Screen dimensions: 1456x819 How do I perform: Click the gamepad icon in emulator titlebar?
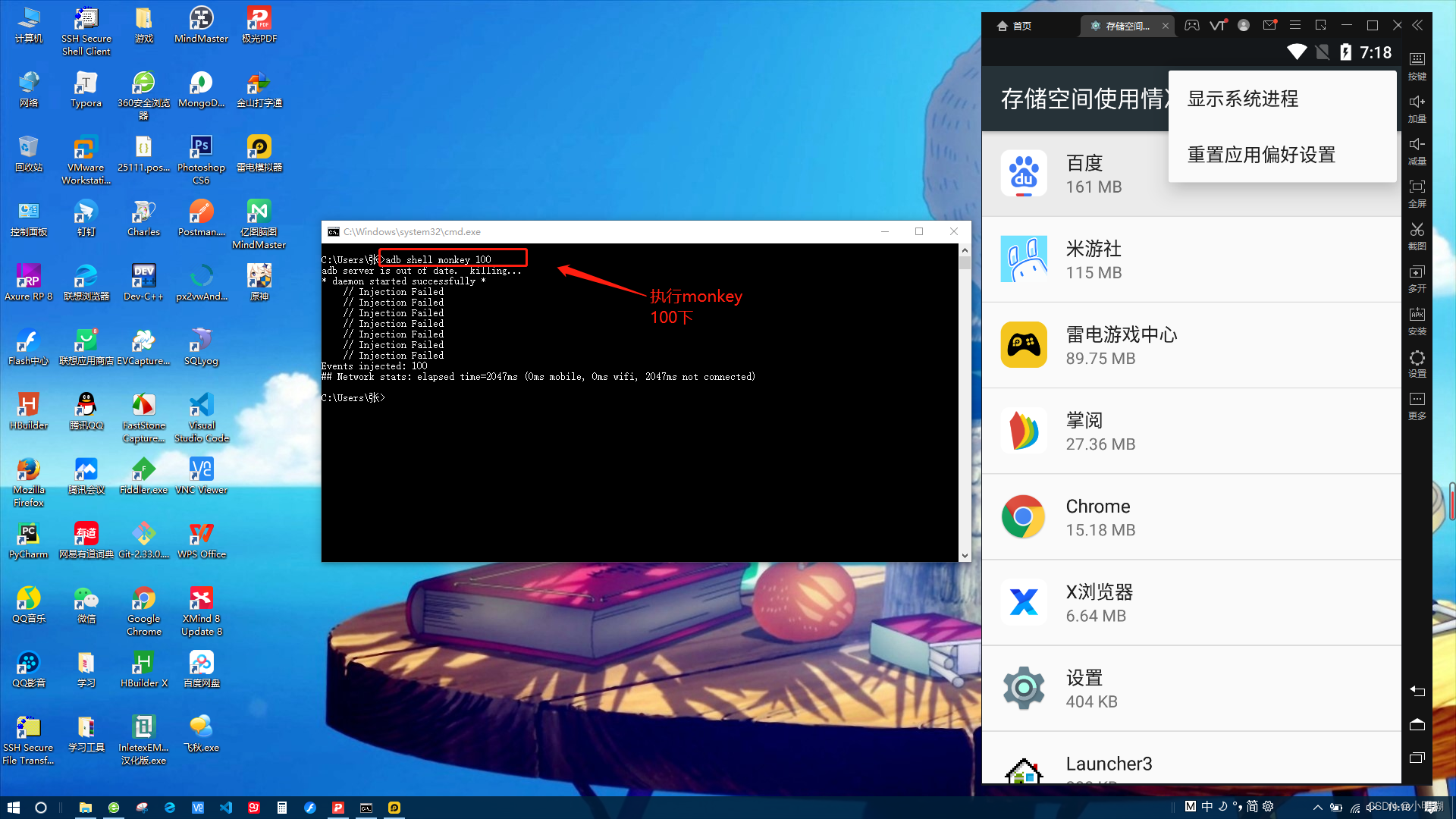point(1192,25)
